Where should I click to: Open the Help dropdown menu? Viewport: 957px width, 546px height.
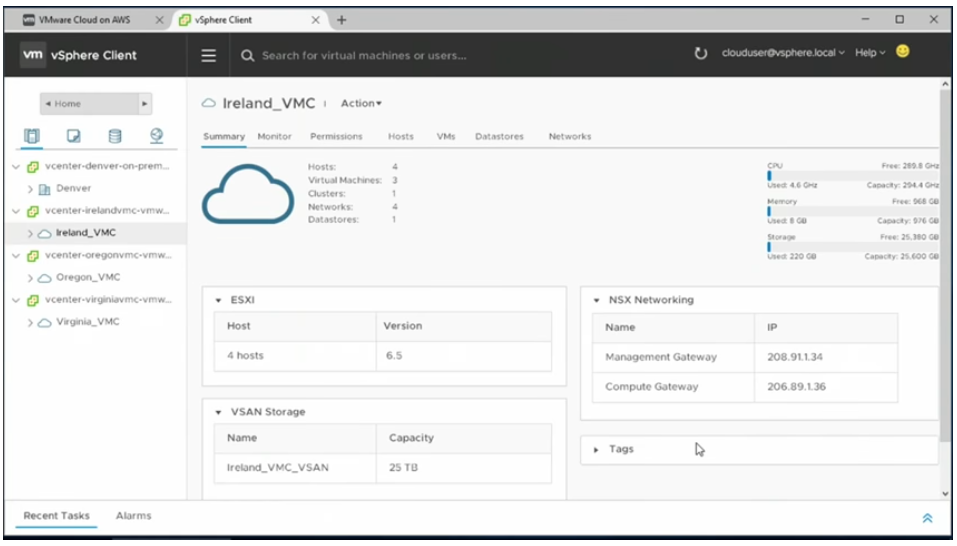(x=870, y=53)
